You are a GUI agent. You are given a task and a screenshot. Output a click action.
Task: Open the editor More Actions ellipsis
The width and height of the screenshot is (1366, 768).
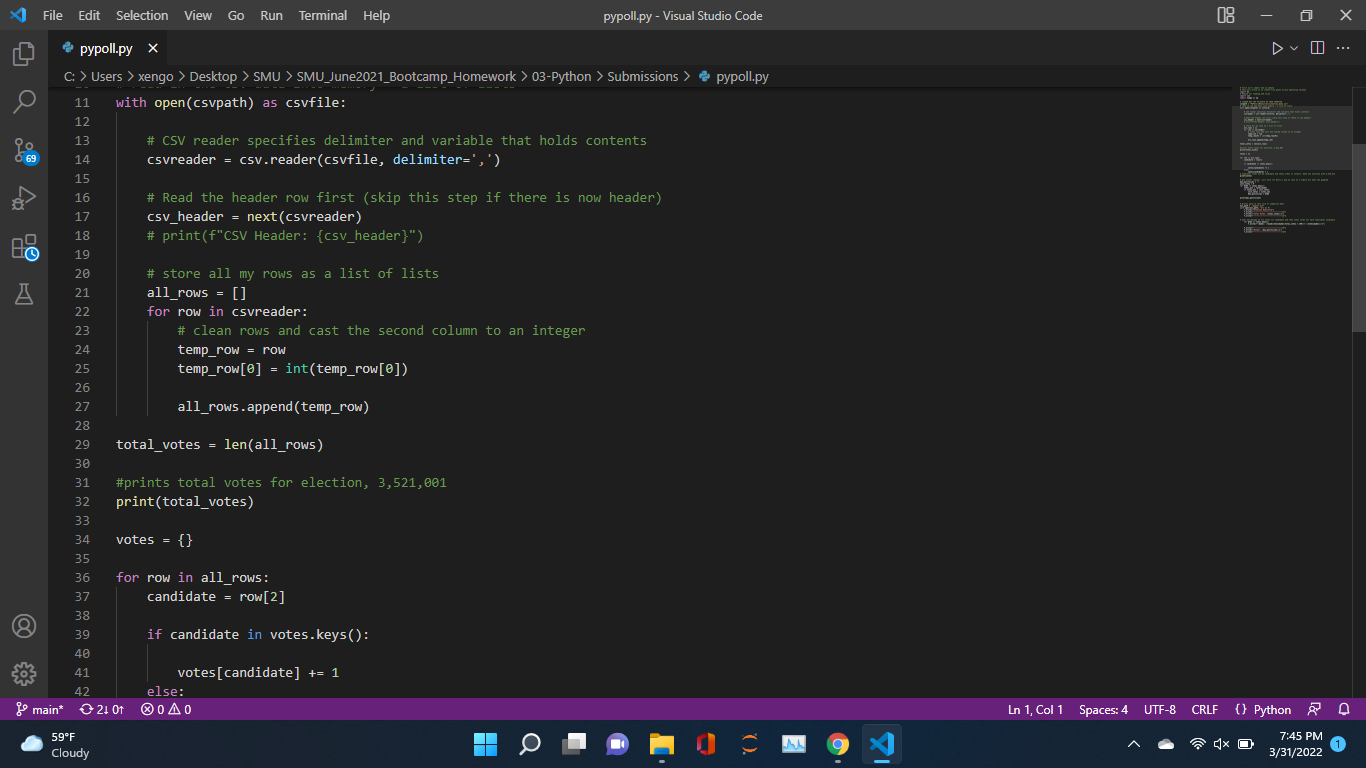(1344, 48)
